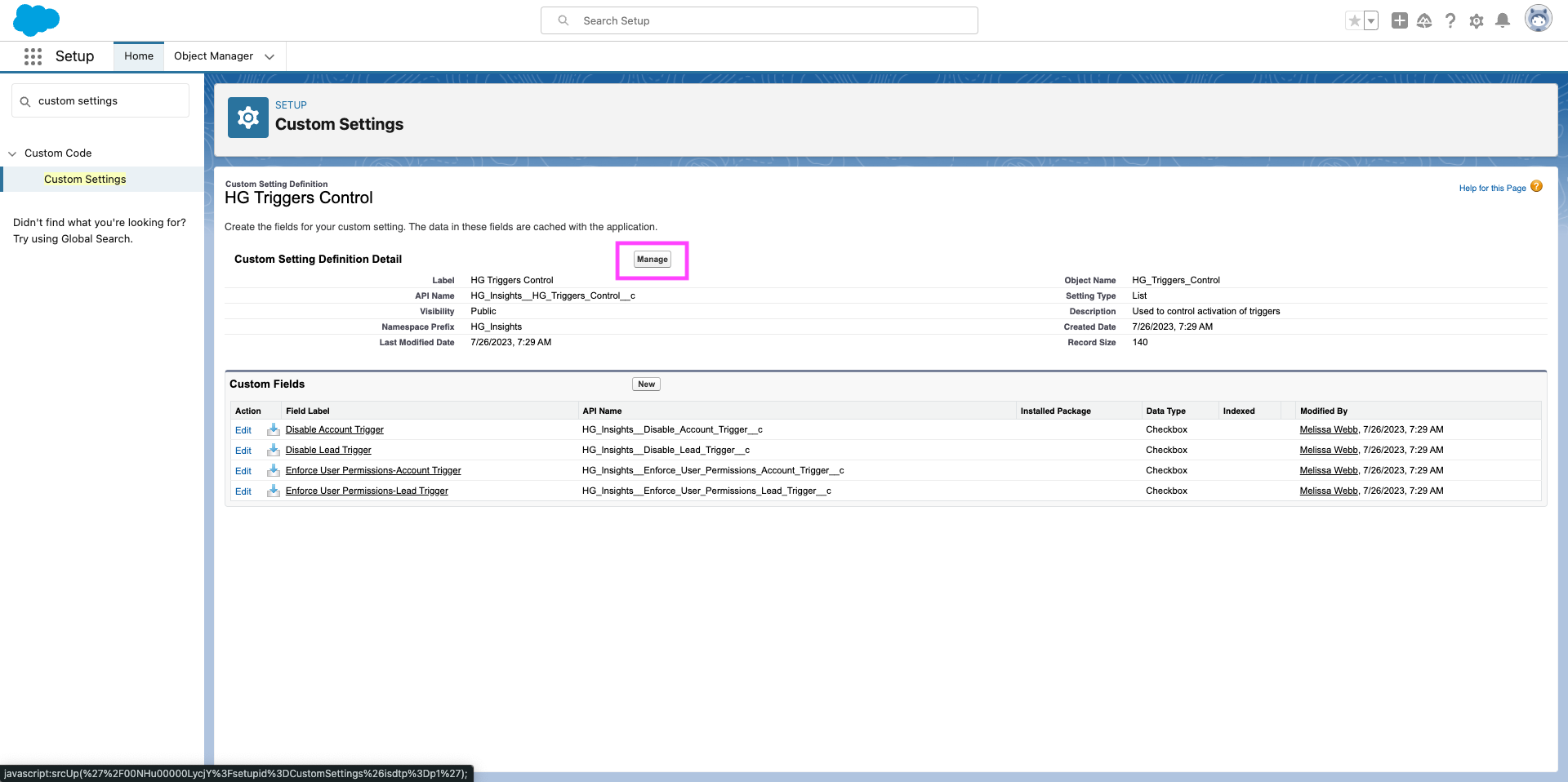Click the package icon beside Disable Account Trigger
Screen dimensions: 1568x782
click(x=274, y=429)
